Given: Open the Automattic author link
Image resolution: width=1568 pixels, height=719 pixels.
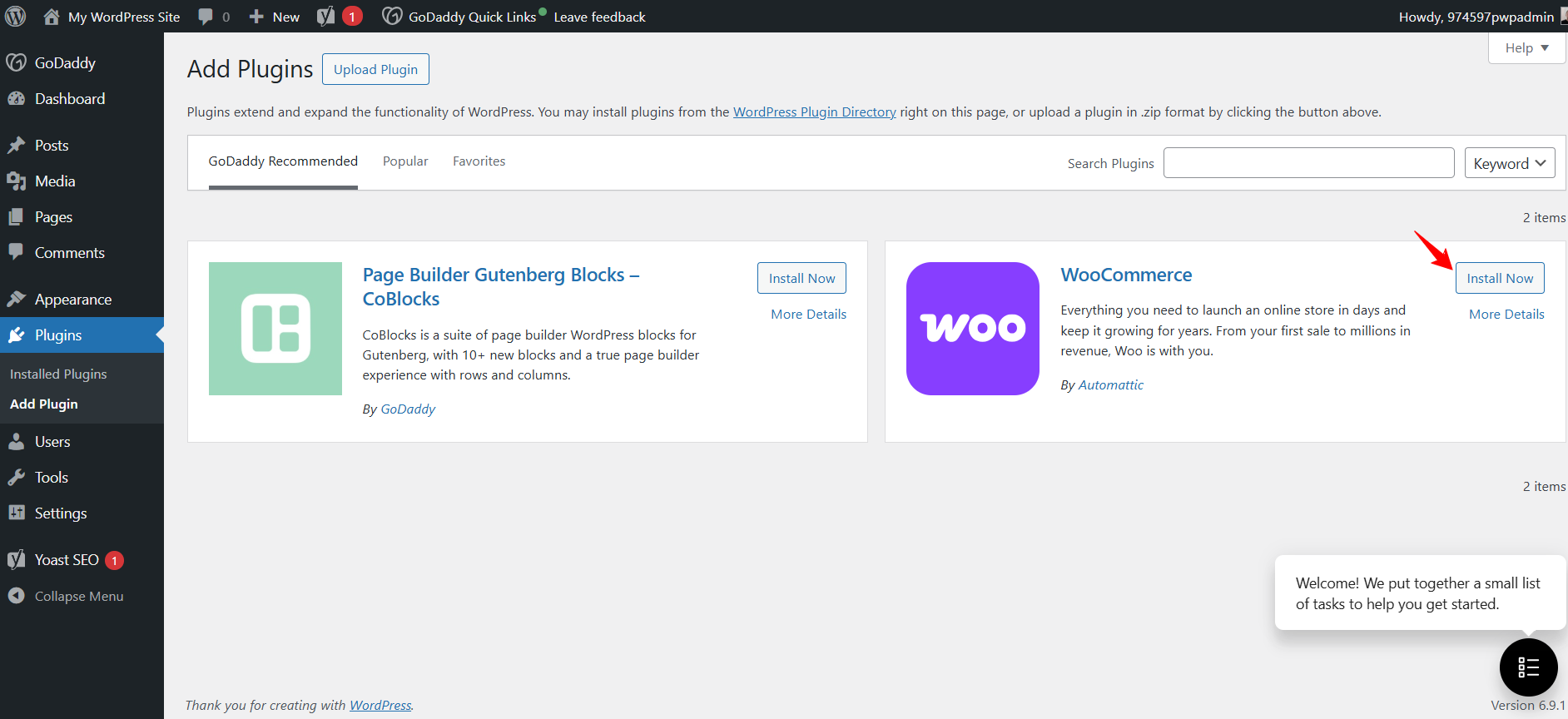Looking at the screenshot, I should 1110,384.
